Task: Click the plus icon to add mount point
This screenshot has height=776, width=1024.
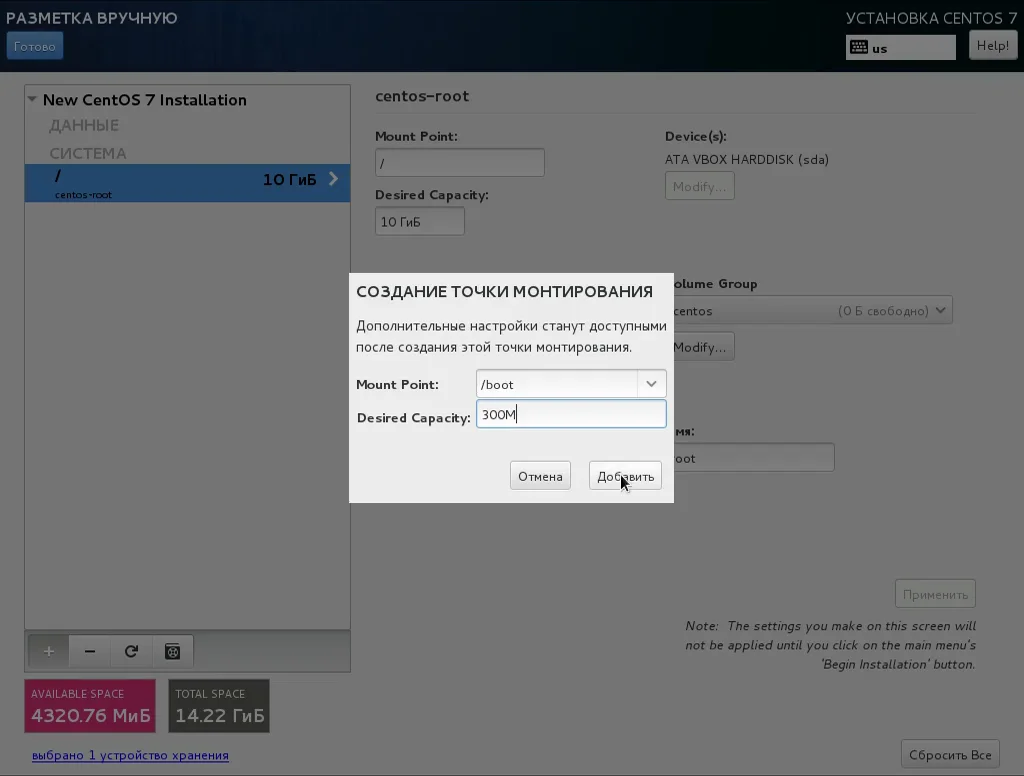Action: click(49, 651)
